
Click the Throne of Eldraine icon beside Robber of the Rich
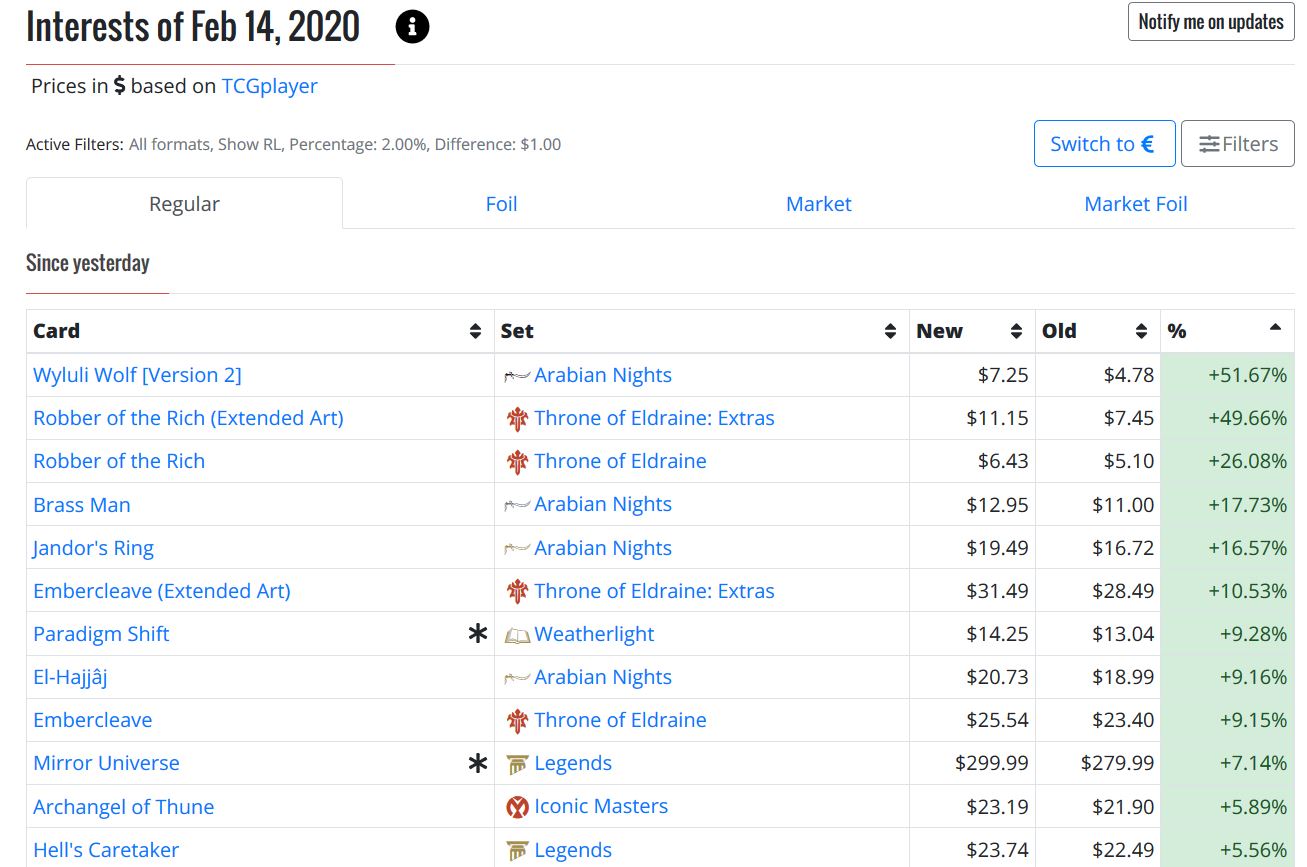(x=516, y=462)
